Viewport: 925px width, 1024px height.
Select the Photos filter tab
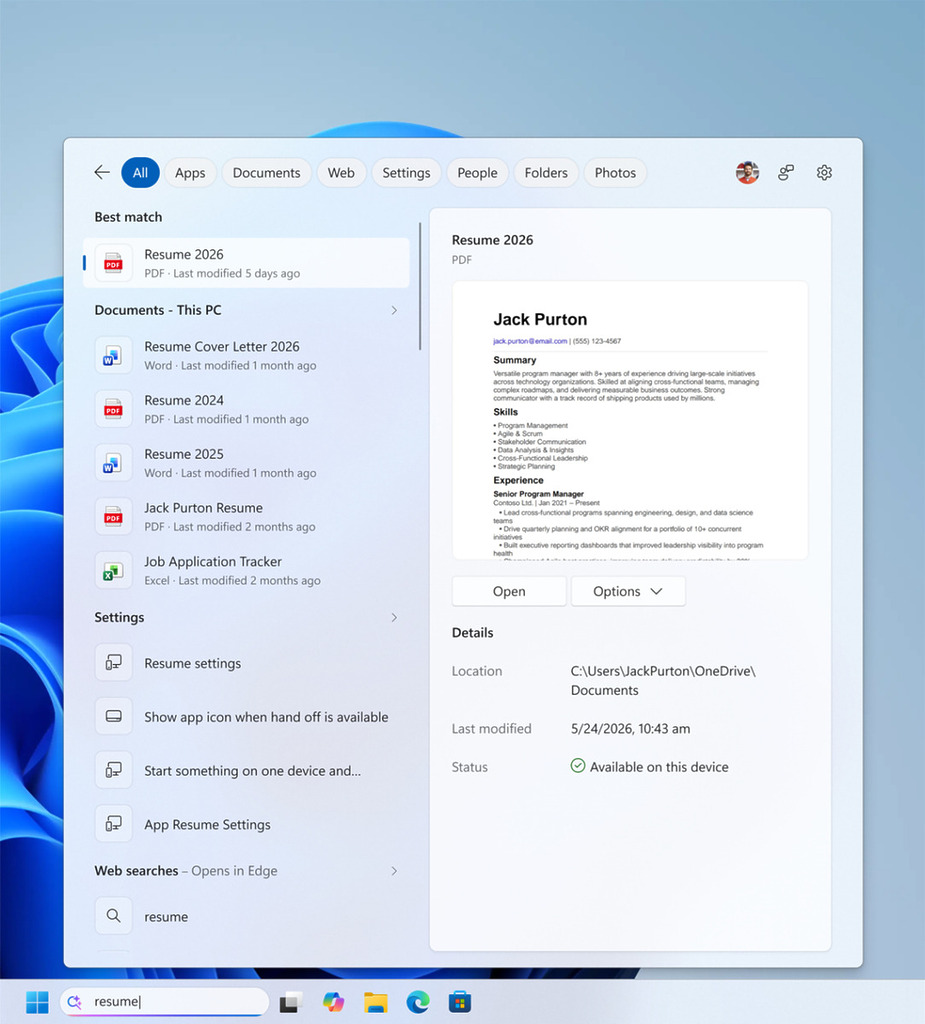(615, 172)
